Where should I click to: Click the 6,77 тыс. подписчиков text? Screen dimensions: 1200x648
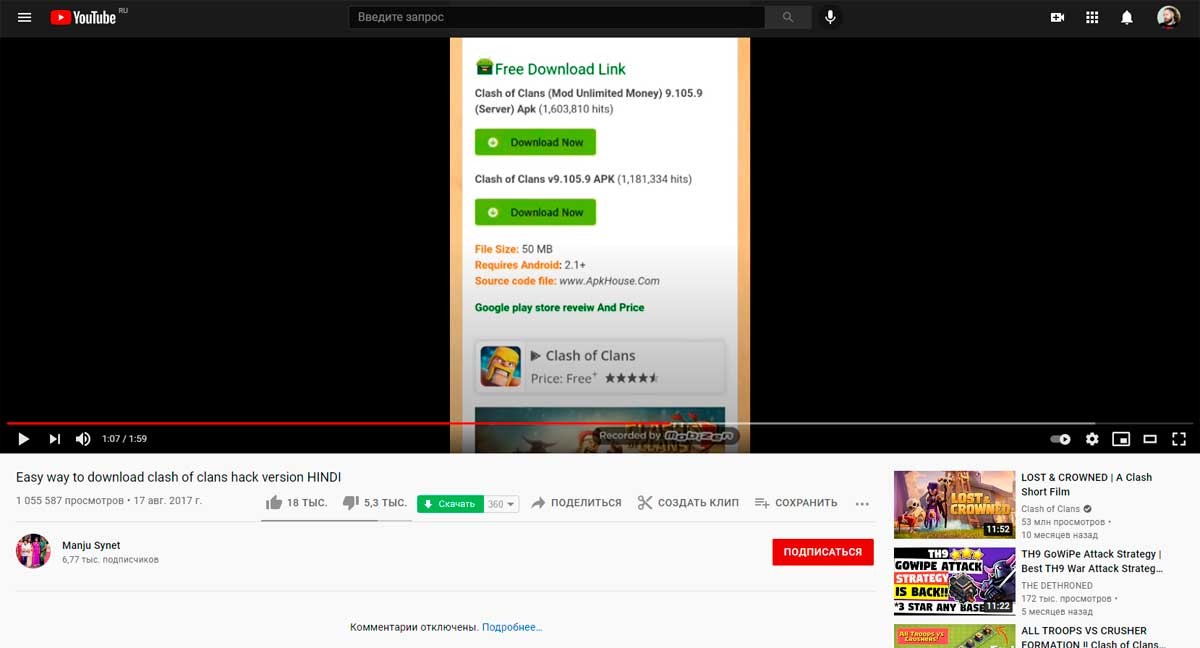pos(110,560)
